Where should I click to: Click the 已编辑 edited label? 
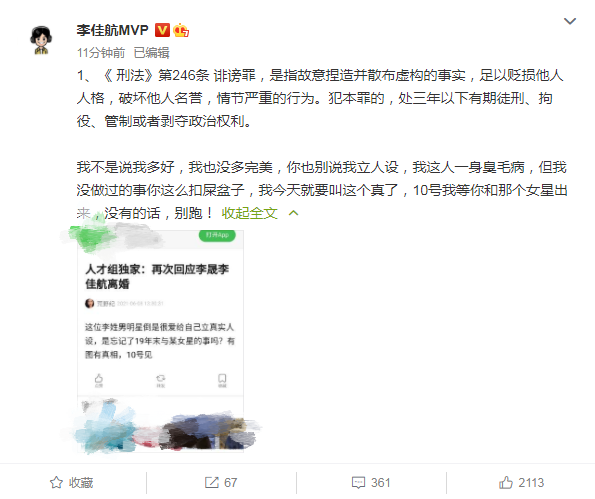[151, 53]
